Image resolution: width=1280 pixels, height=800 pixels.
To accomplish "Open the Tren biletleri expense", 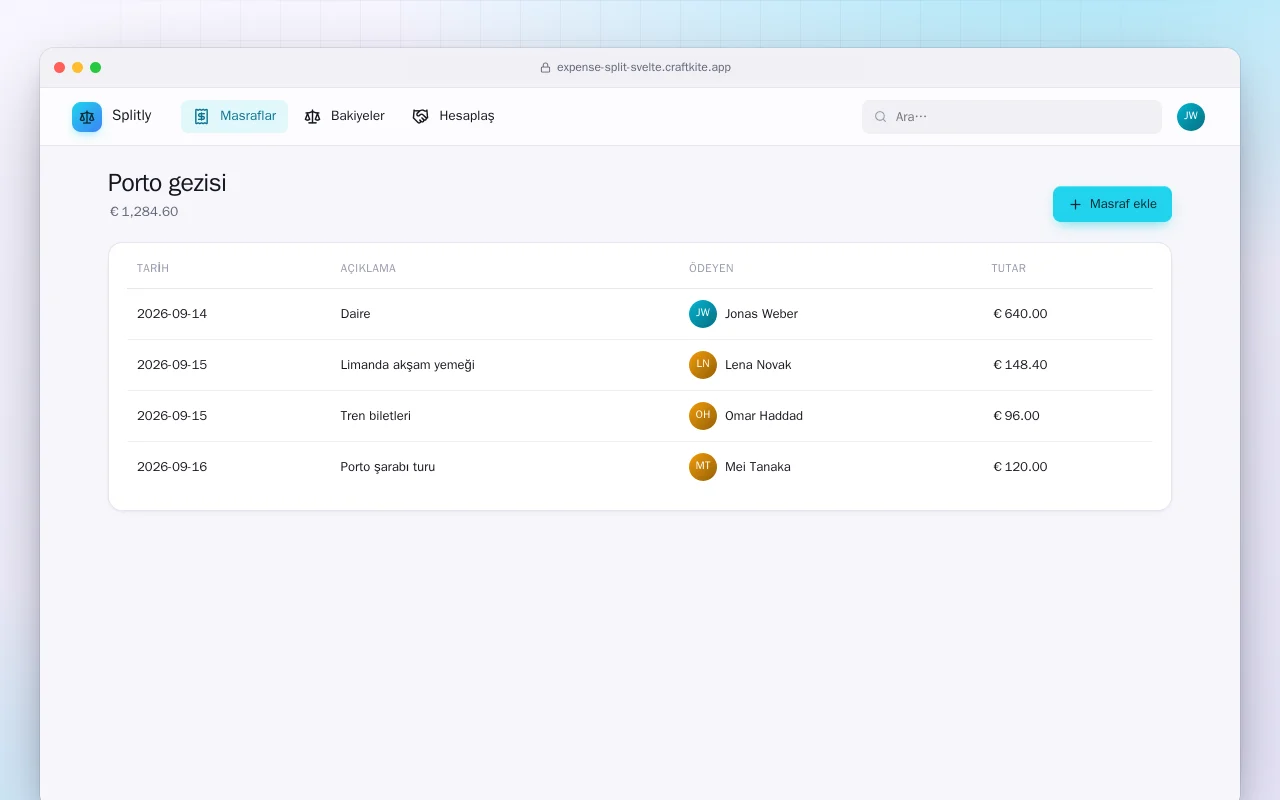I will coord(375,416).
